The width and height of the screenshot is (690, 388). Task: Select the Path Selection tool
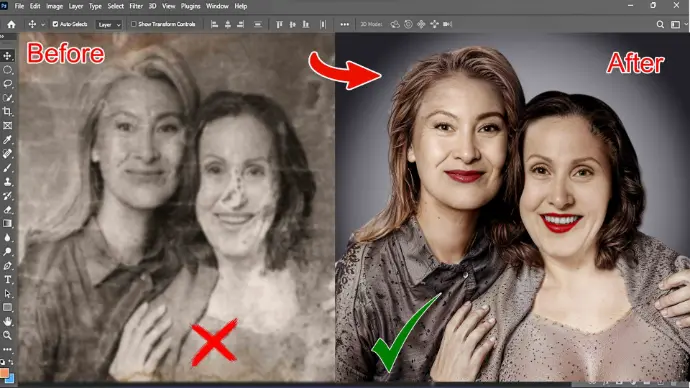pos(7,294)
